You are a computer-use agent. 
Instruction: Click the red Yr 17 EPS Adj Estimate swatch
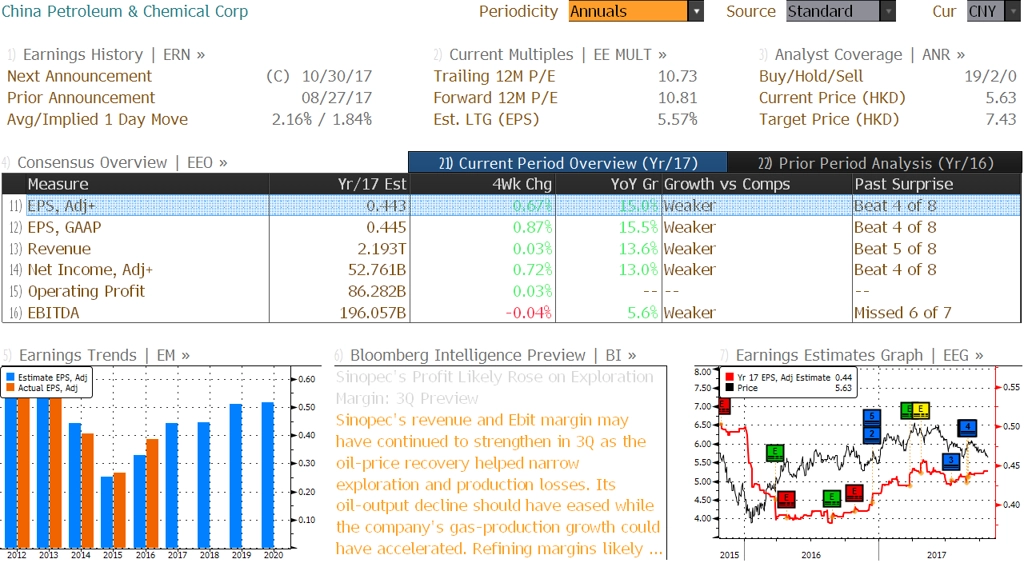click(x=729, y=378)
